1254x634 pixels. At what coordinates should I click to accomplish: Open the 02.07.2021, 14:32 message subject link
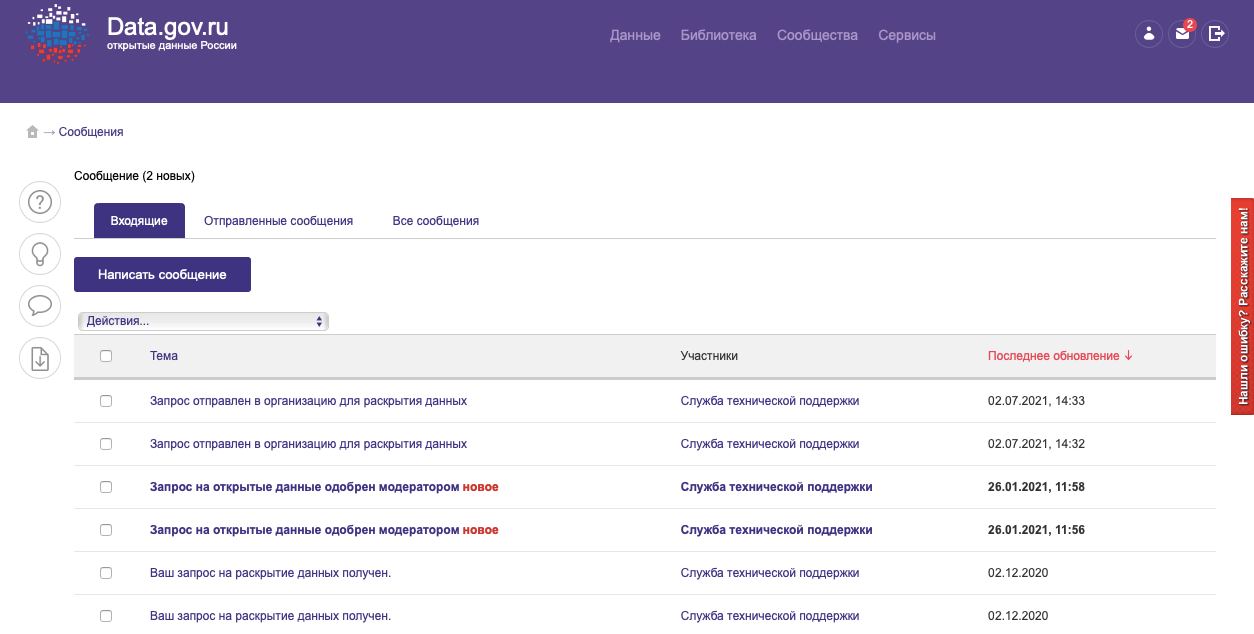pos(308,444)
